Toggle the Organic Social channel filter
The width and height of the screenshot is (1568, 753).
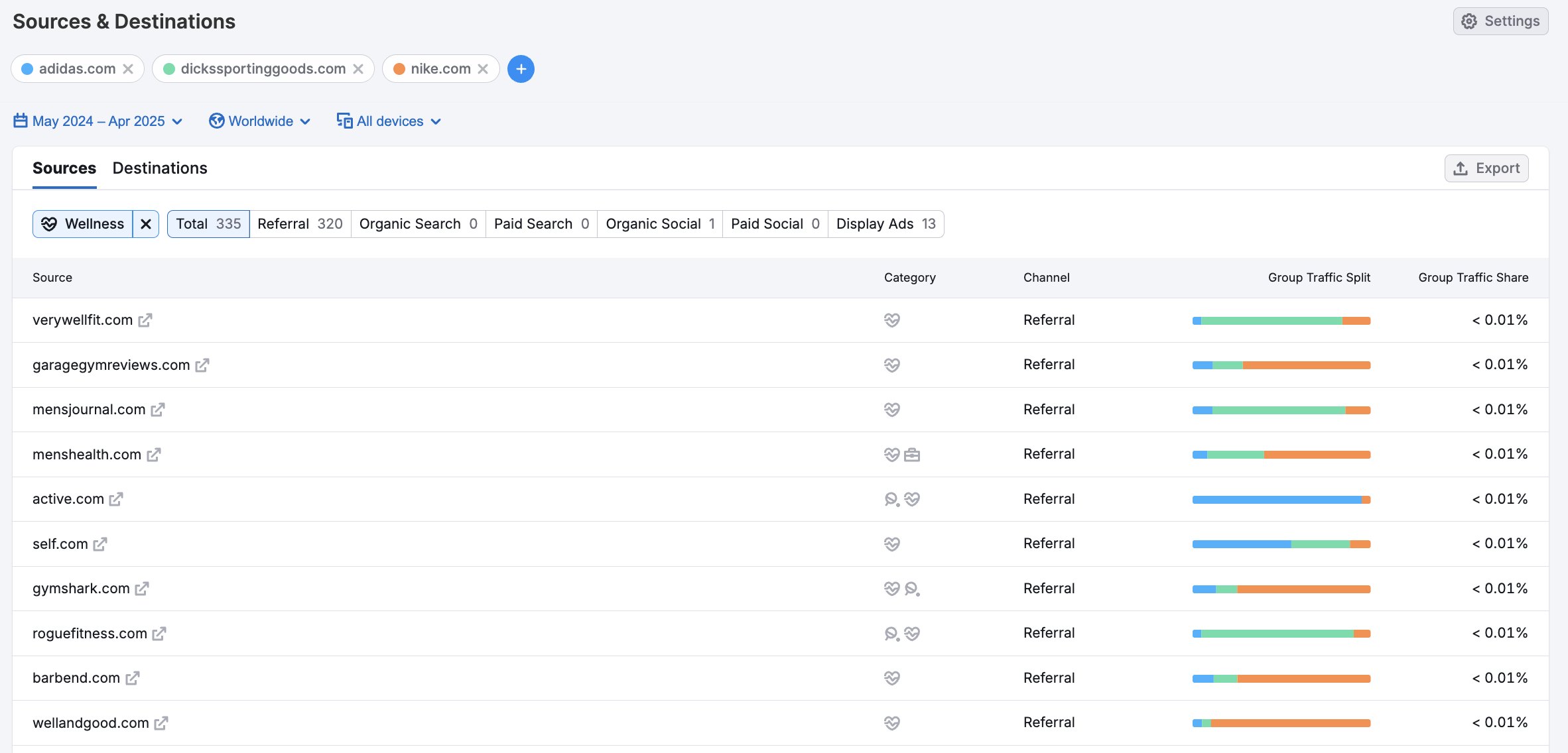pos(659,224)
